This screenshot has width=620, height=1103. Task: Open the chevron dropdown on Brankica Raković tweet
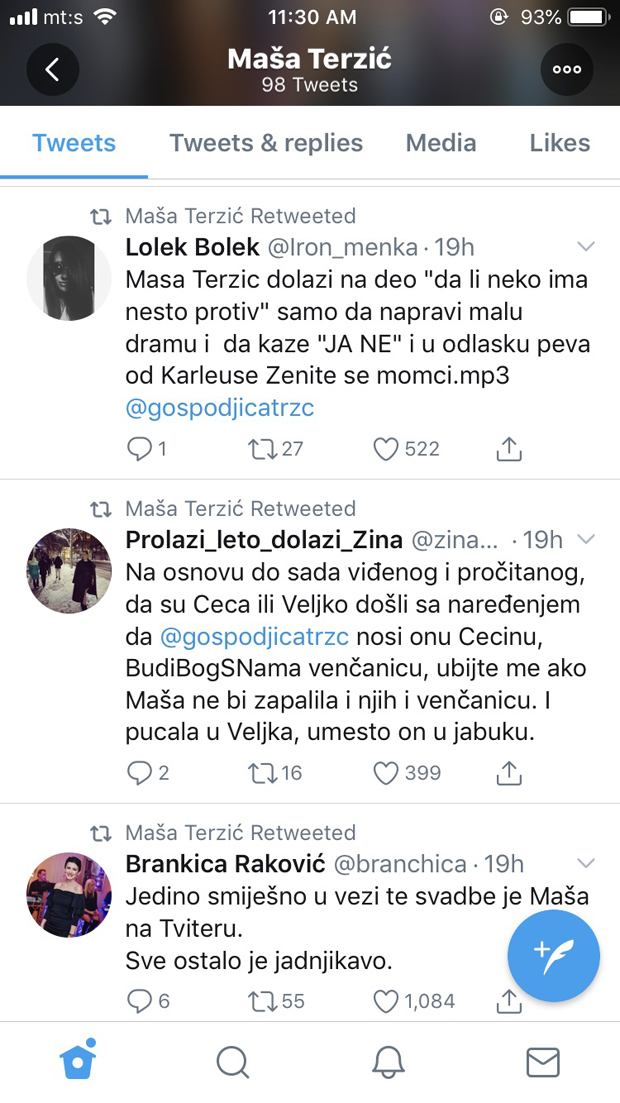tap(587, 863)
